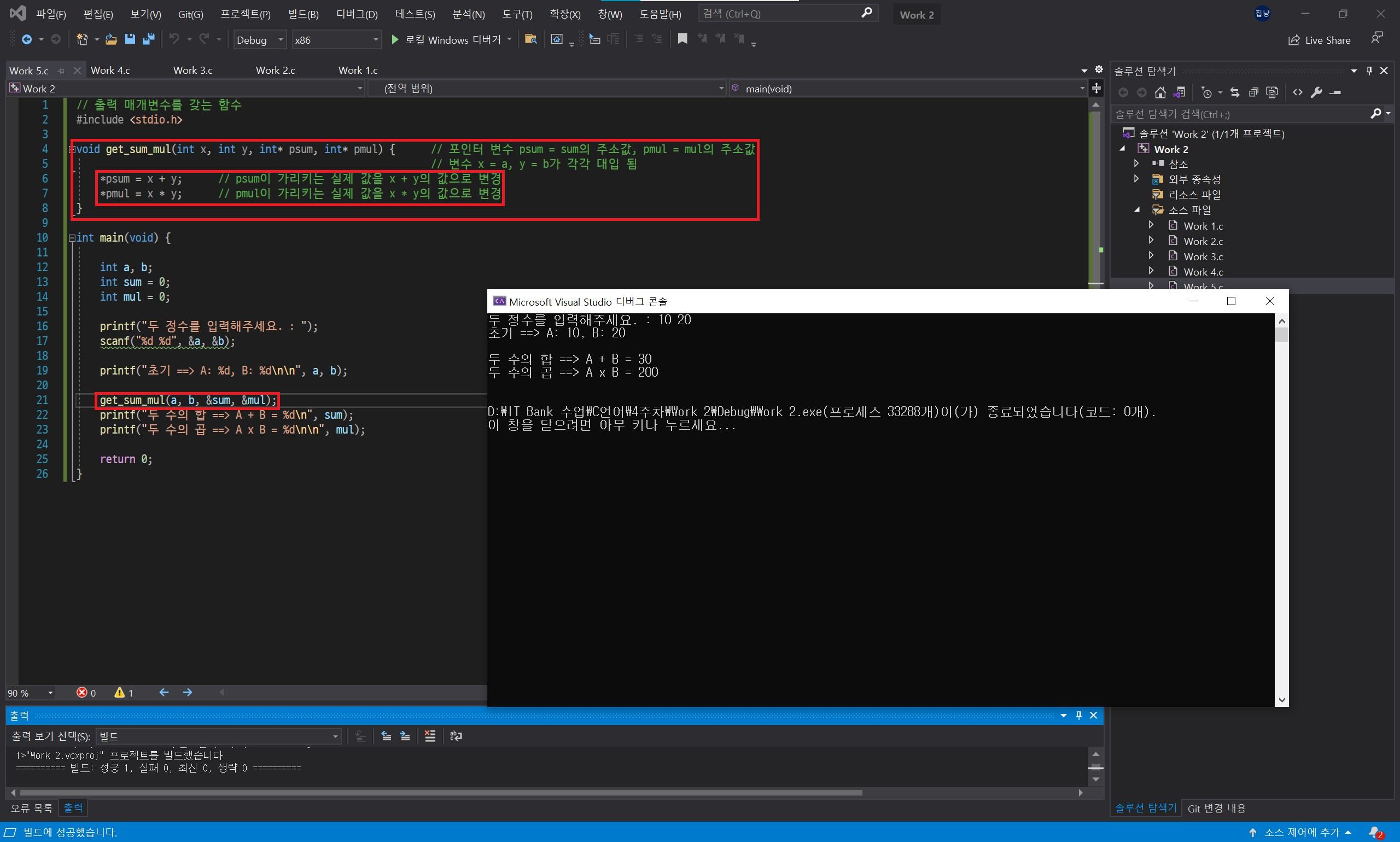This screenshot has height=842, width=1400.
Task: Expand the Work 3.c tree node
Action: tap(1151, 256)
